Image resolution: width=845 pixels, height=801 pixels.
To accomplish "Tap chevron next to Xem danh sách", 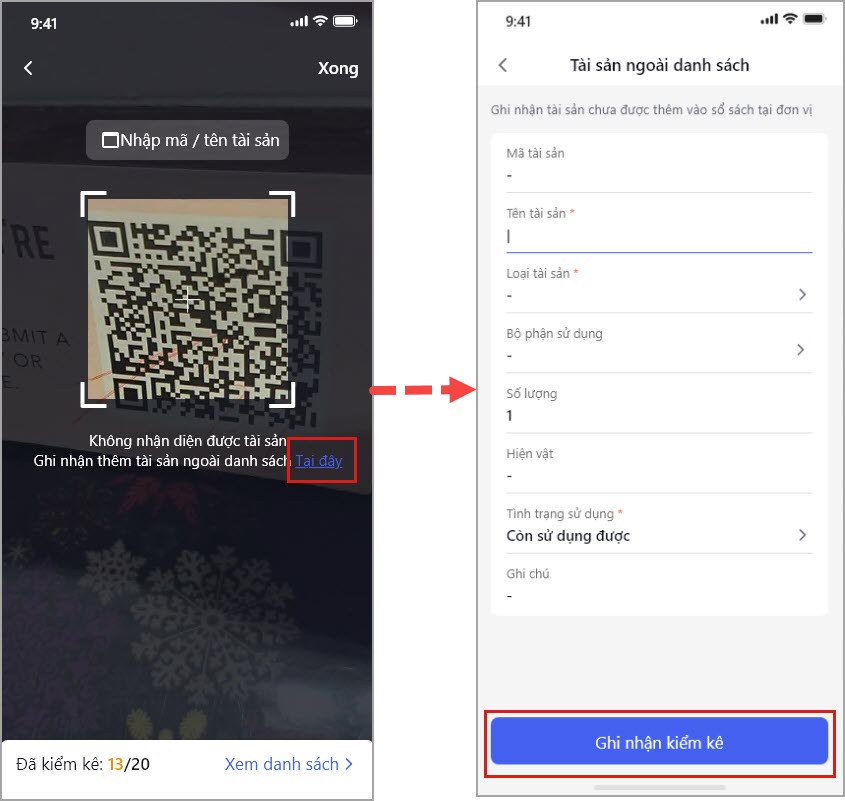I will (349, 764).
